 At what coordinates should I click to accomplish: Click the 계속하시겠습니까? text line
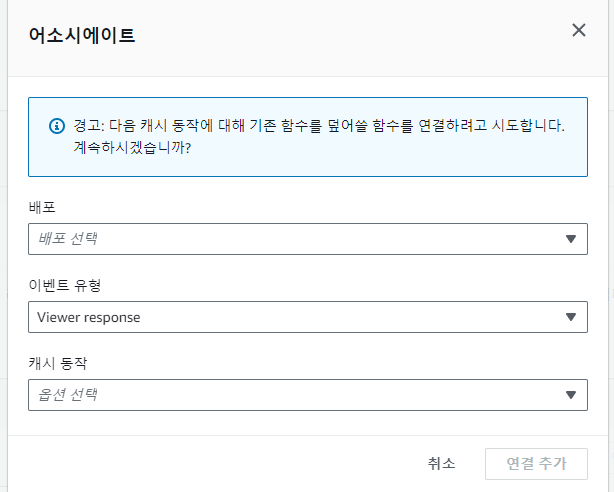point(132,148)
